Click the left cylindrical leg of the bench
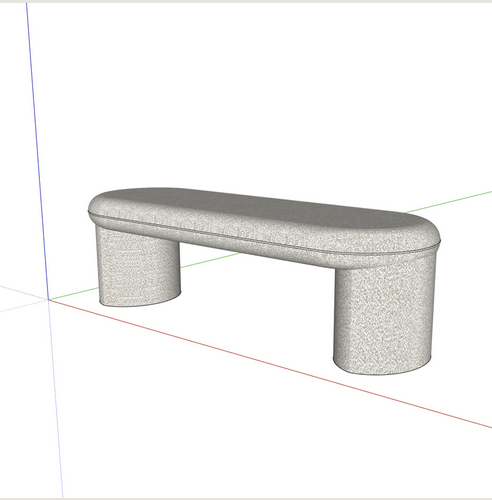 click(138, 267)
